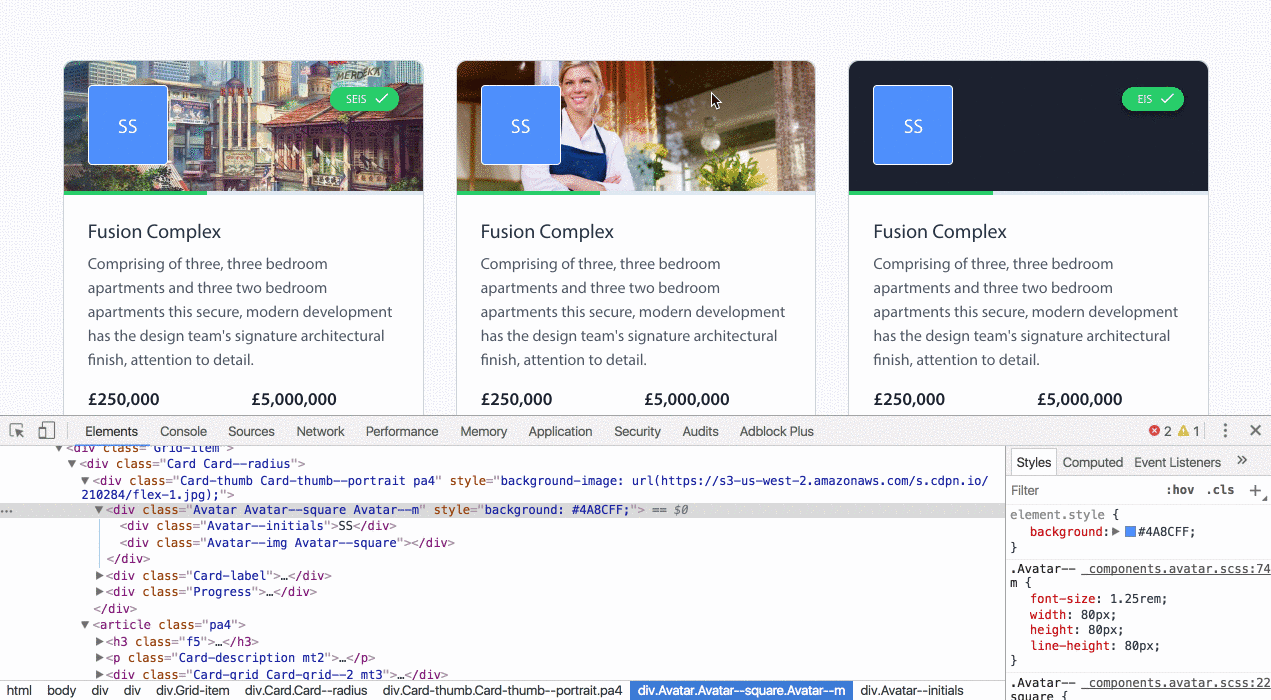Switch to the Application tab
The height and width of the screenshot is (700, 1271).
coord(560,431)
